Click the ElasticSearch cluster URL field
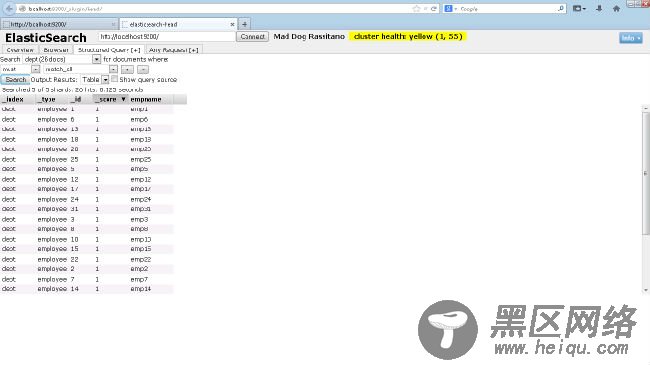 click(167, 36)
